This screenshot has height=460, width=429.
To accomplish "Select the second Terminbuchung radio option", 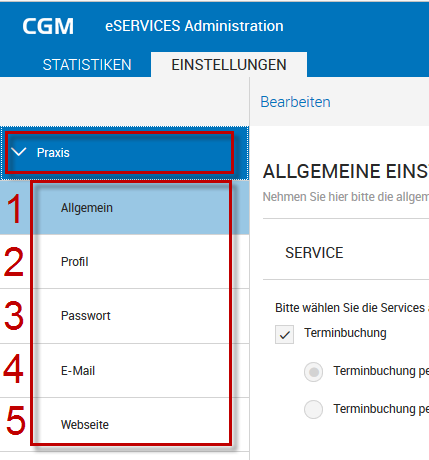I will (313, 409).
